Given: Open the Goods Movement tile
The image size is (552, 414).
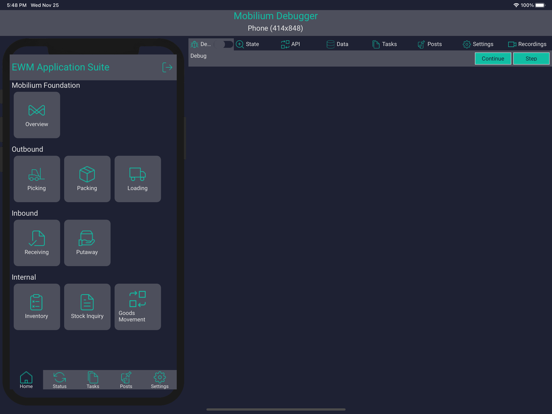Looking at the screenshot, I should coord(138,307).
